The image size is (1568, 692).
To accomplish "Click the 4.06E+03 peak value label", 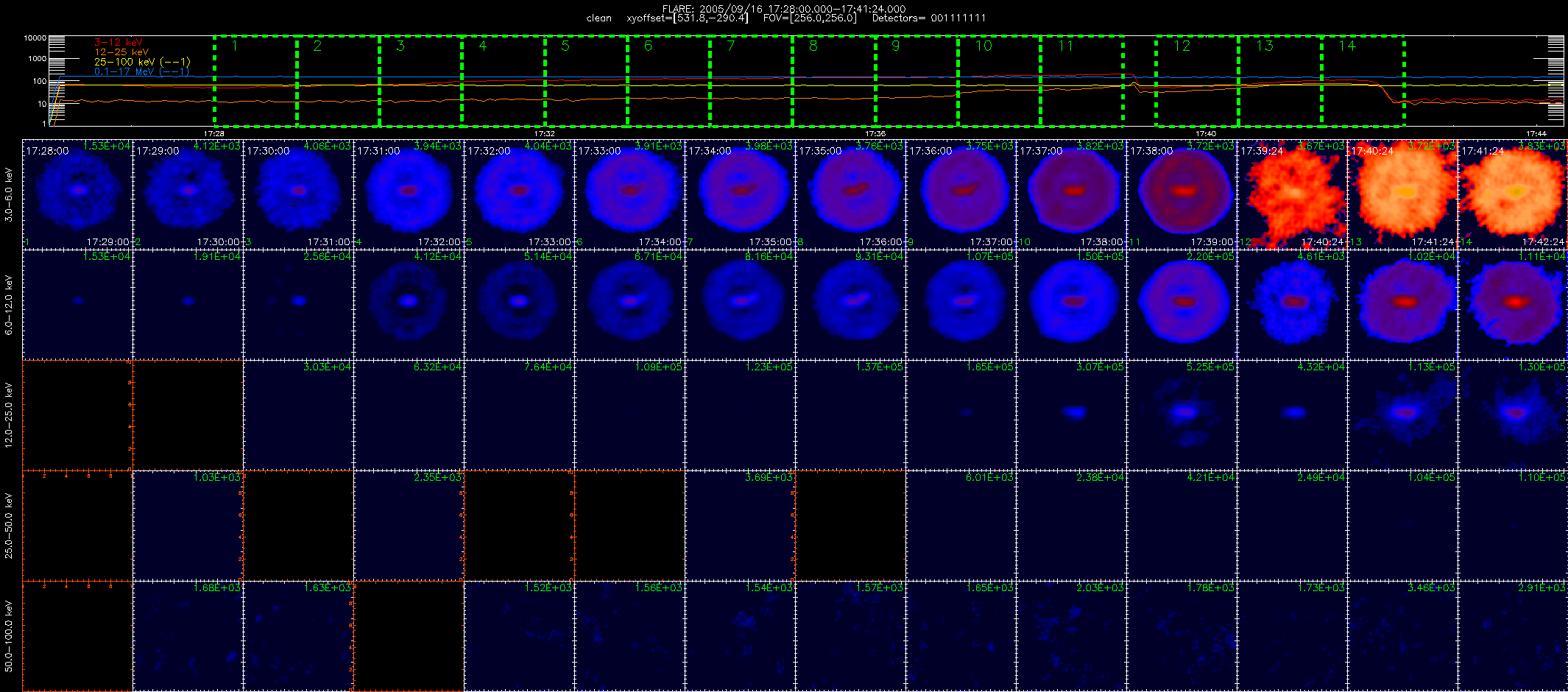I will tap(327, 146).
